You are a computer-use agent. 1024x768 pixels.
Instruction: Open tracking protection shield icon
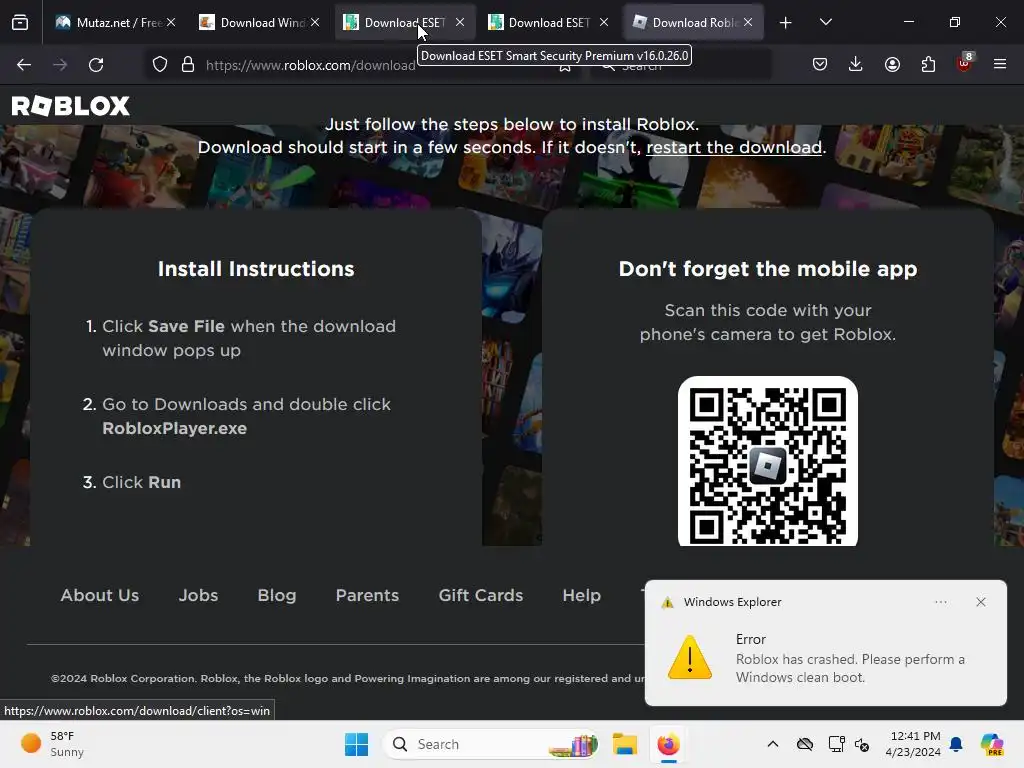(160, 65)
